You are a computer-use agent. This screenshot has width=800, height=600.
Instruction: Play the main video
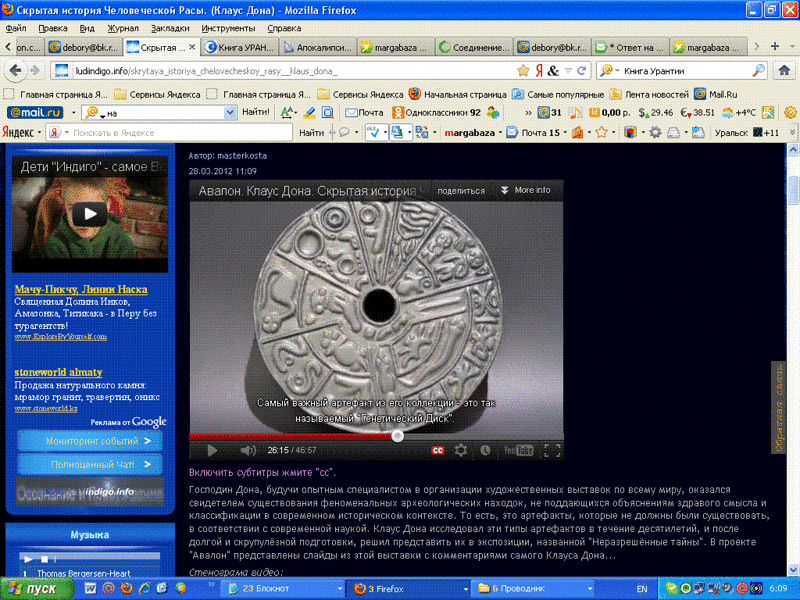(212, 450)
